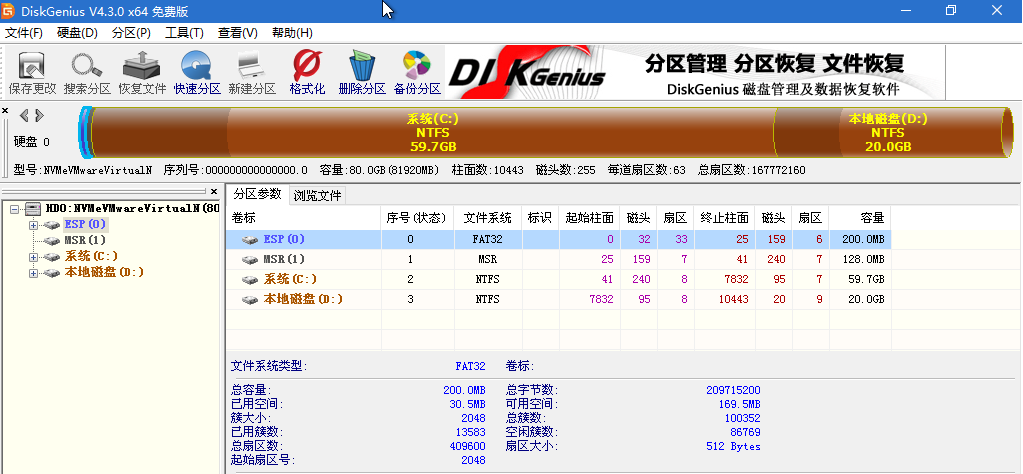Collapse the HD0 disk root node
Image resolution: width=1023 pixels, height=474 pixels.
(13, 208)
